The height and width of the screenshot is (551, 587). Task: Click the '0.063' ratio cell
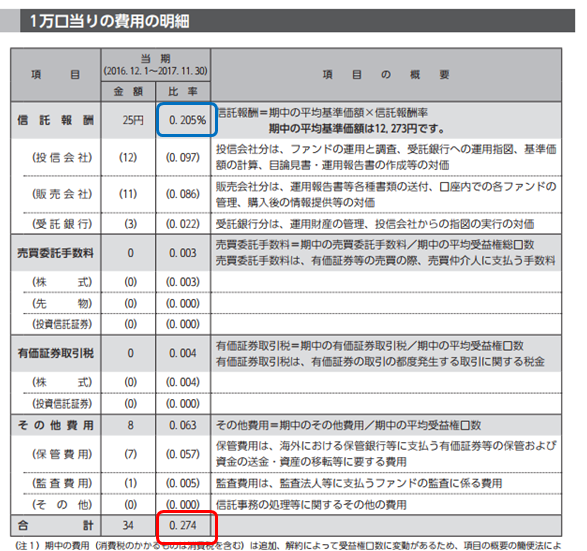click(183, 426)
